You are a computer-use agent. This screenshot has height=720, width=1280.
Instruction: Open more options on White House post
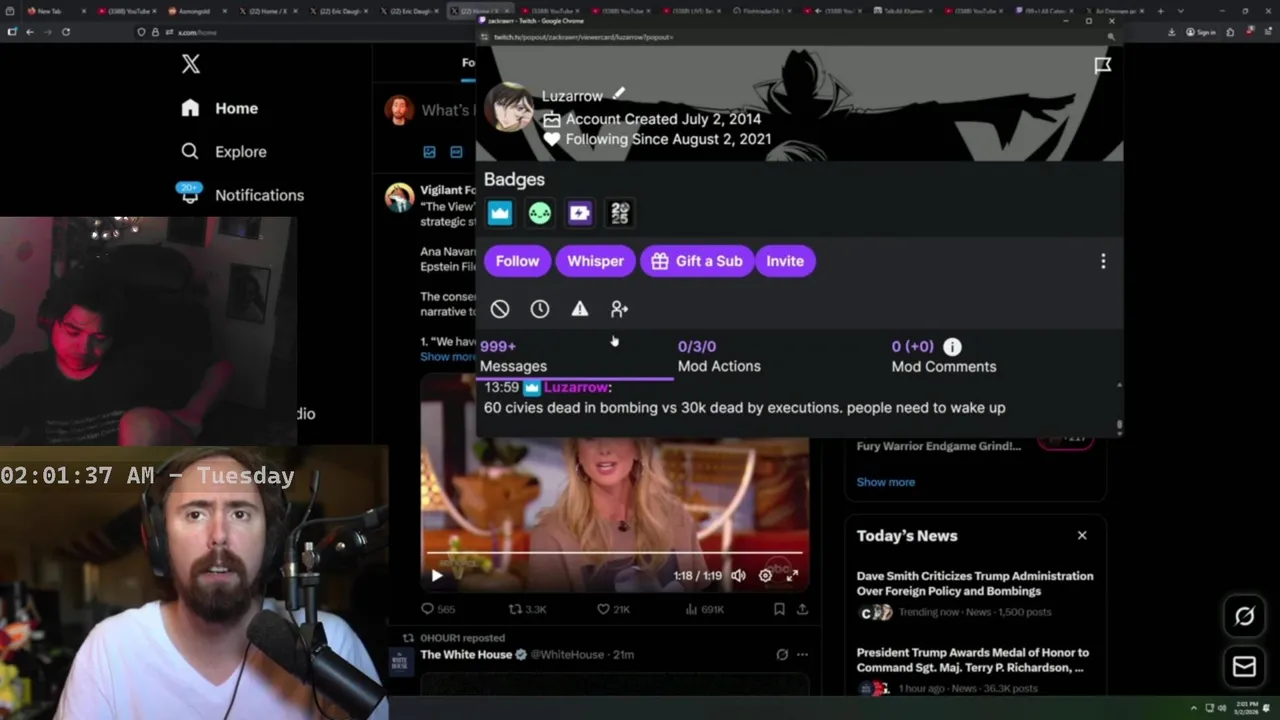[802, 655]
